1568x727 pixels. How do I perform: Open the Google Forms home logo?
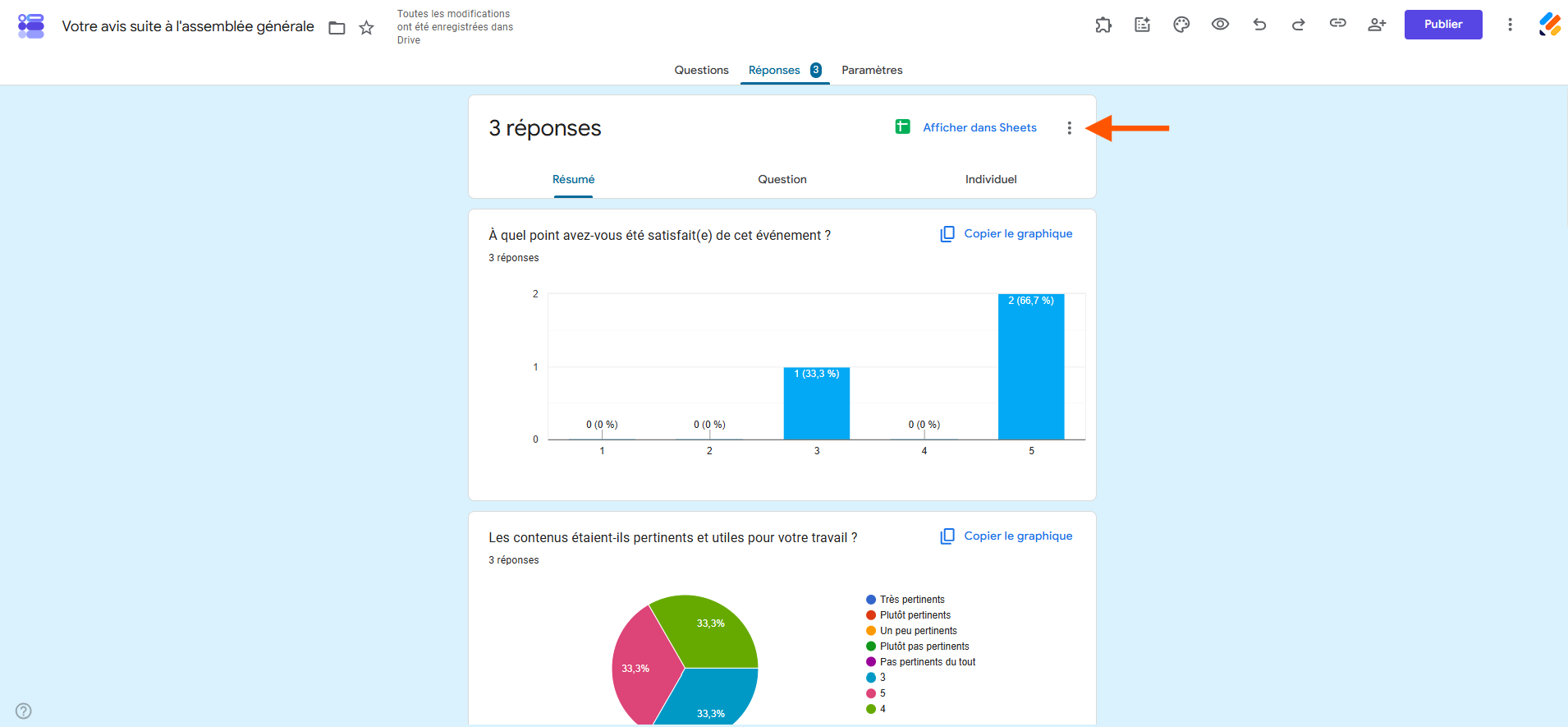click(31, 25)
